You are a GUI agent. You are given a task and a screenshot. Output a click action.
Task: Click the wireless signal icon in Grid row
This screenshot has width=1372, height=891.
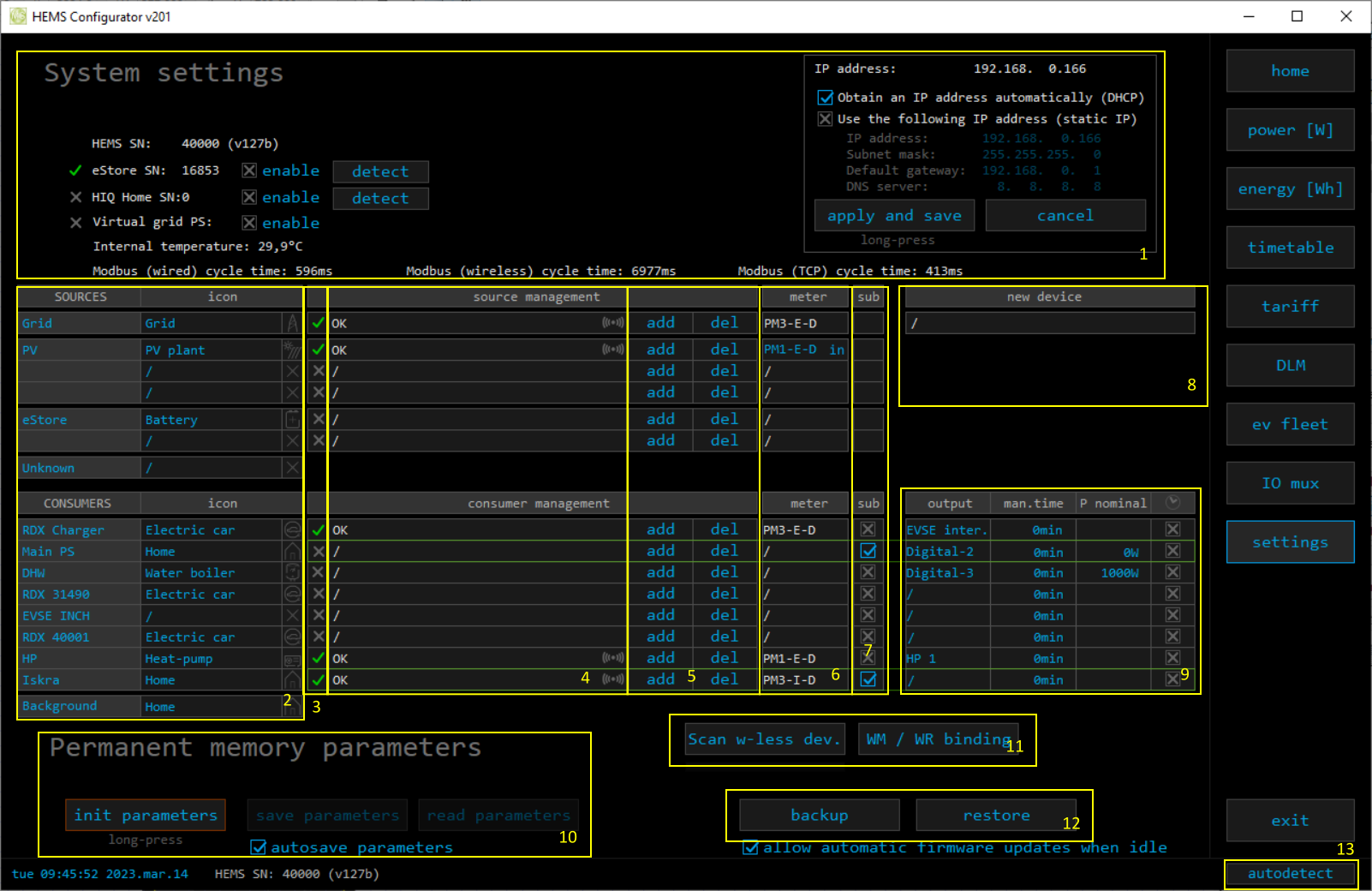point(613,323)
